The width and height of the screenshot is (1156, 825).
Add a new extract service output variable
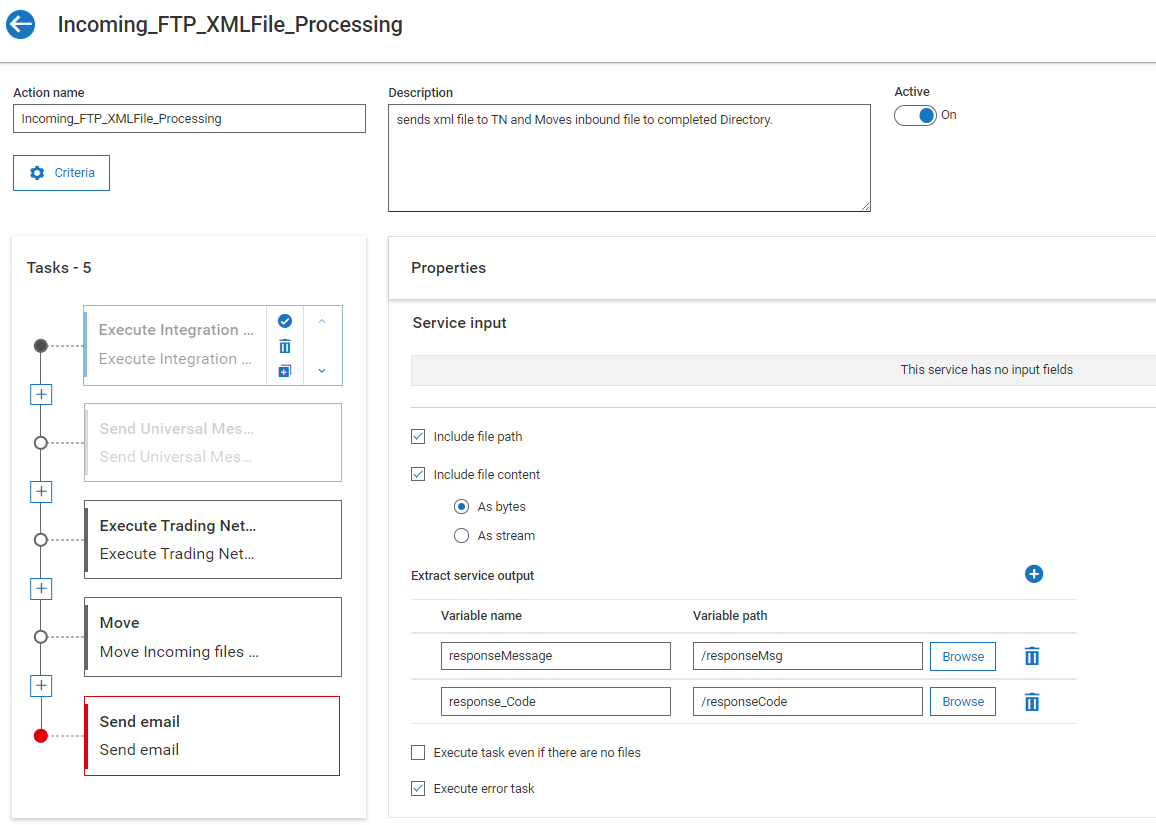pos(1034,574)
